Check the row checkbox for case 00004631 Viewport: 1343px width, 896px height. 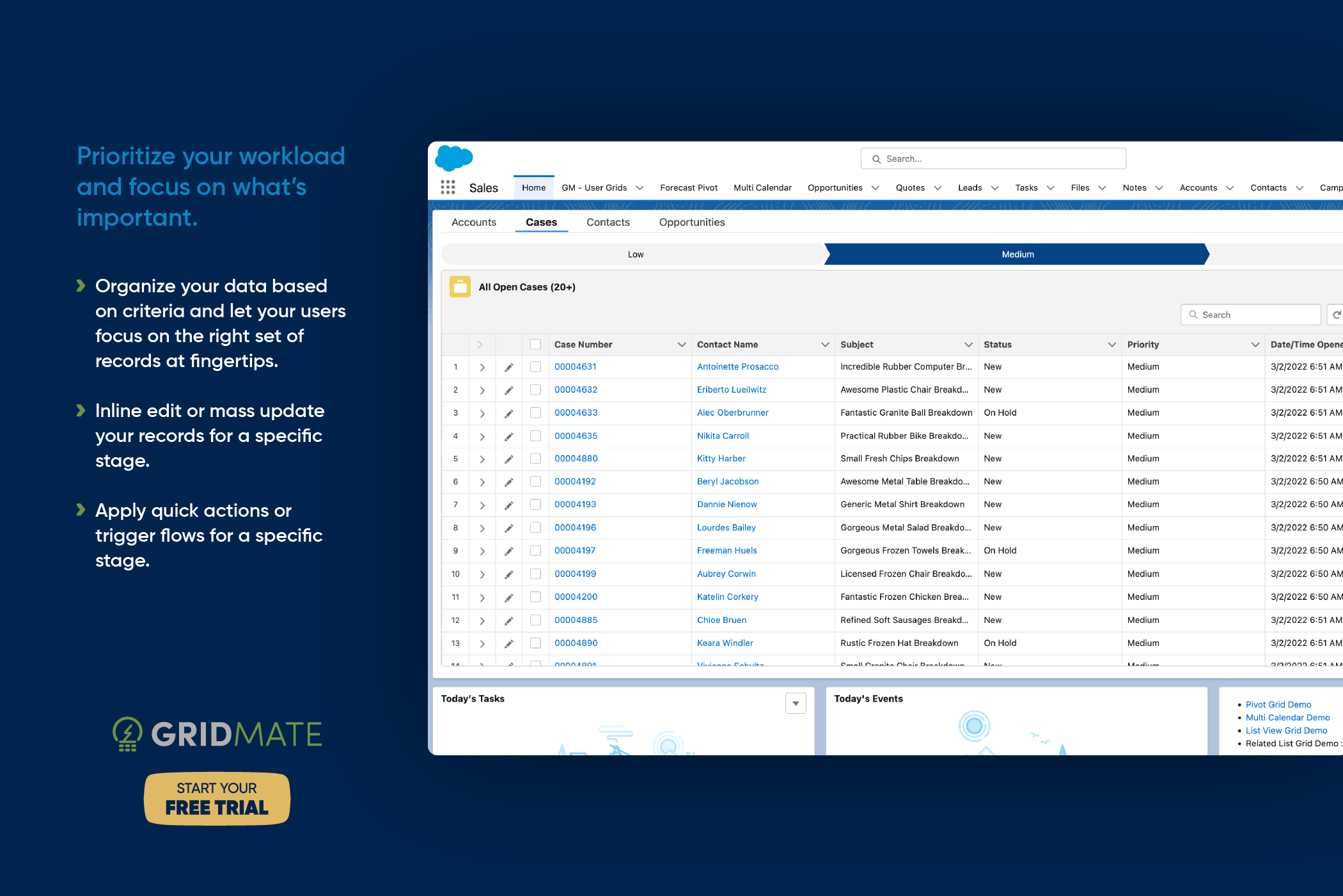point(535,366)
